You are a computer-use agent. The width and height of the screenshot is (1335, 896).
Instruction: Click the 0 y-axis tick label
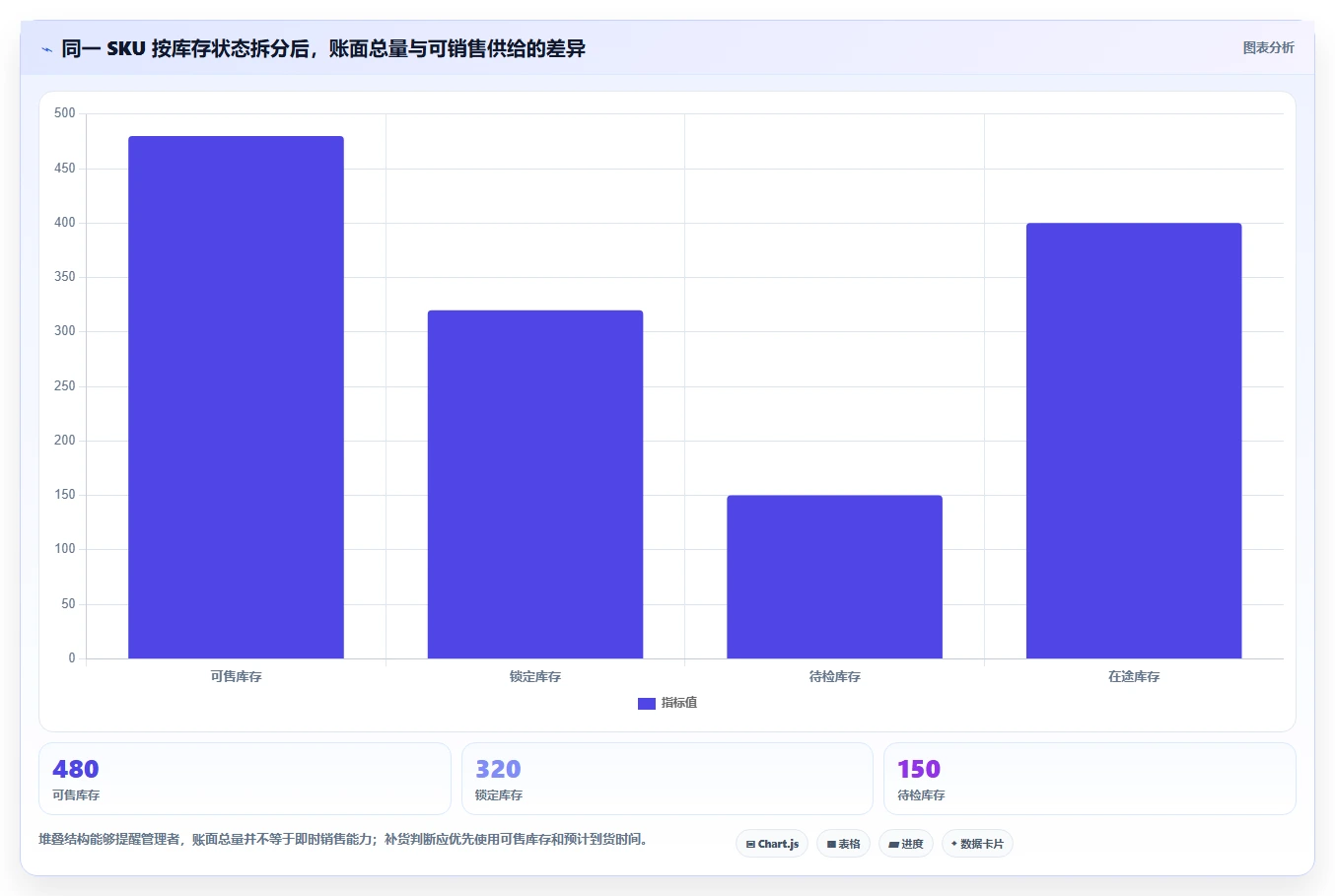click(72, 658)
